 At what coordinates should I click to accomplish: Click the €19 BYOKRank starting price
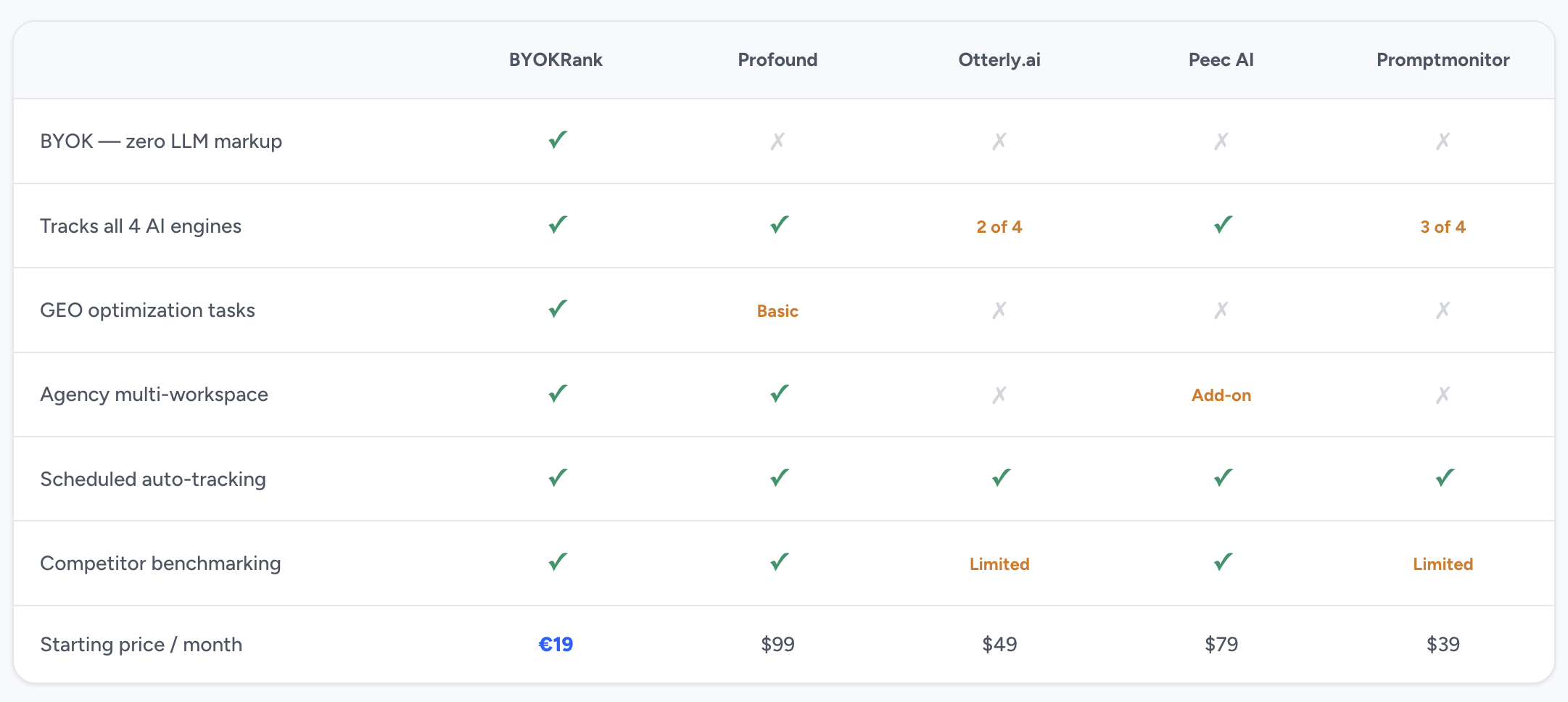[556, 644]
